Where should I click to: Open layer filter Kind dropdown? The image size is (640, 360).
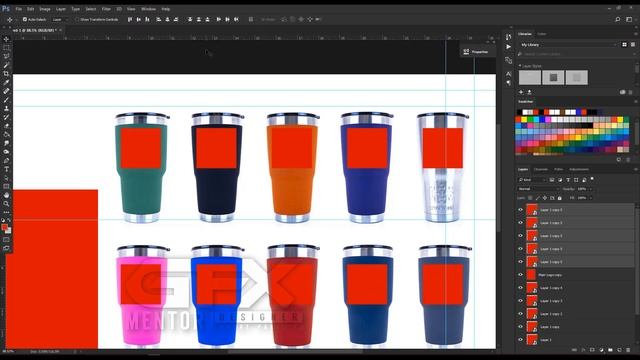[x=531, y=180]
